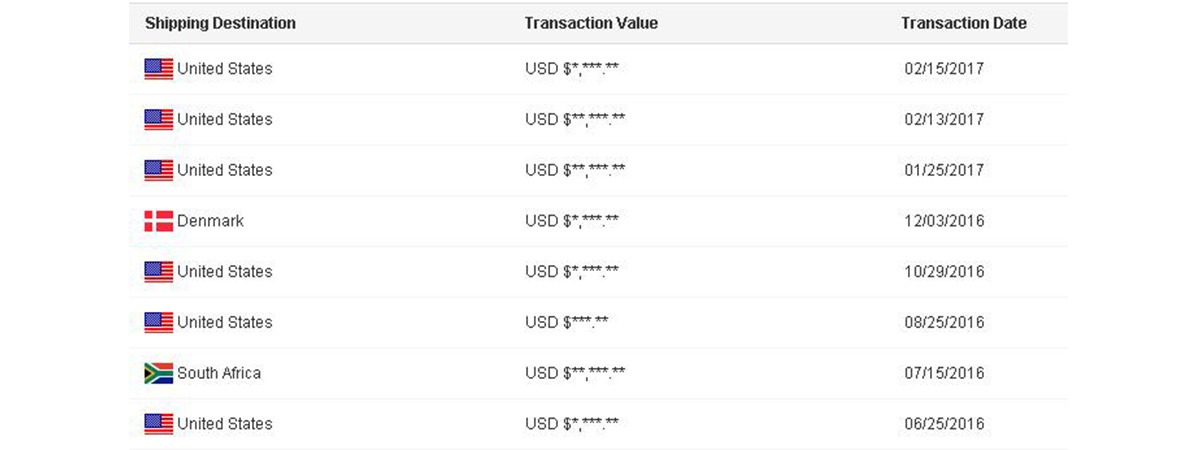This screenshot has height=450, width=1200.
Task: Click the 07/15/2016 transaction date
Action: coord(943,373)
